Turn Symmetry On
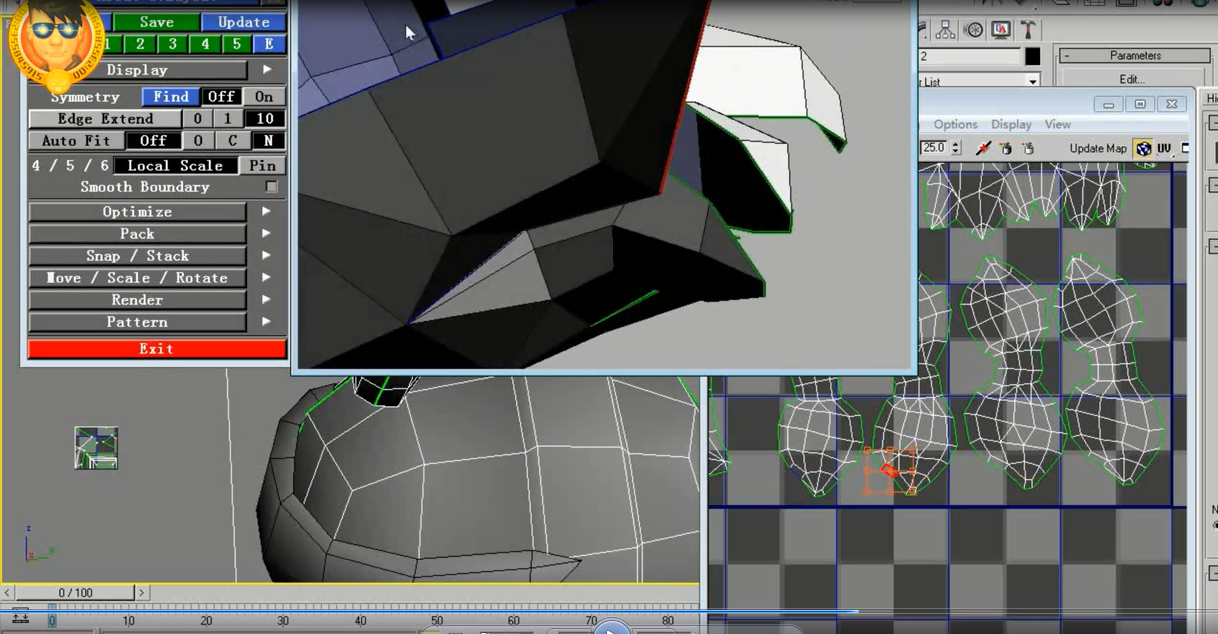 coord(263,97)
